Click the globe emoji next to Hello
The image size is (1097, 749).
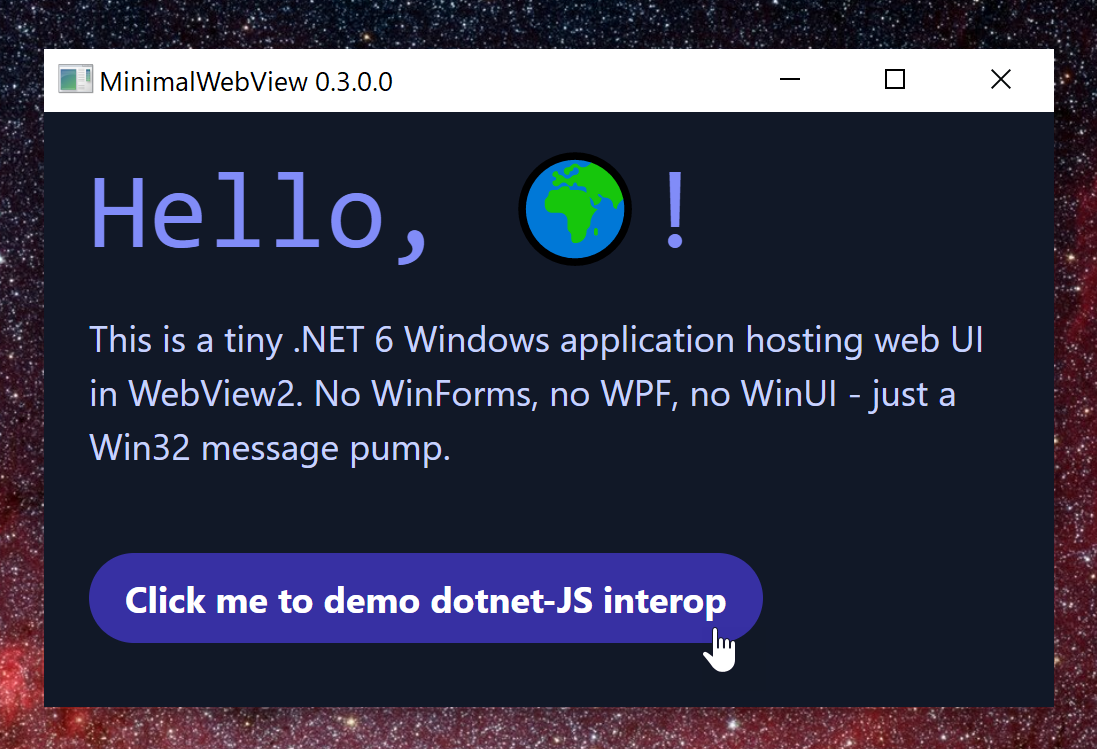click(574, 208)
